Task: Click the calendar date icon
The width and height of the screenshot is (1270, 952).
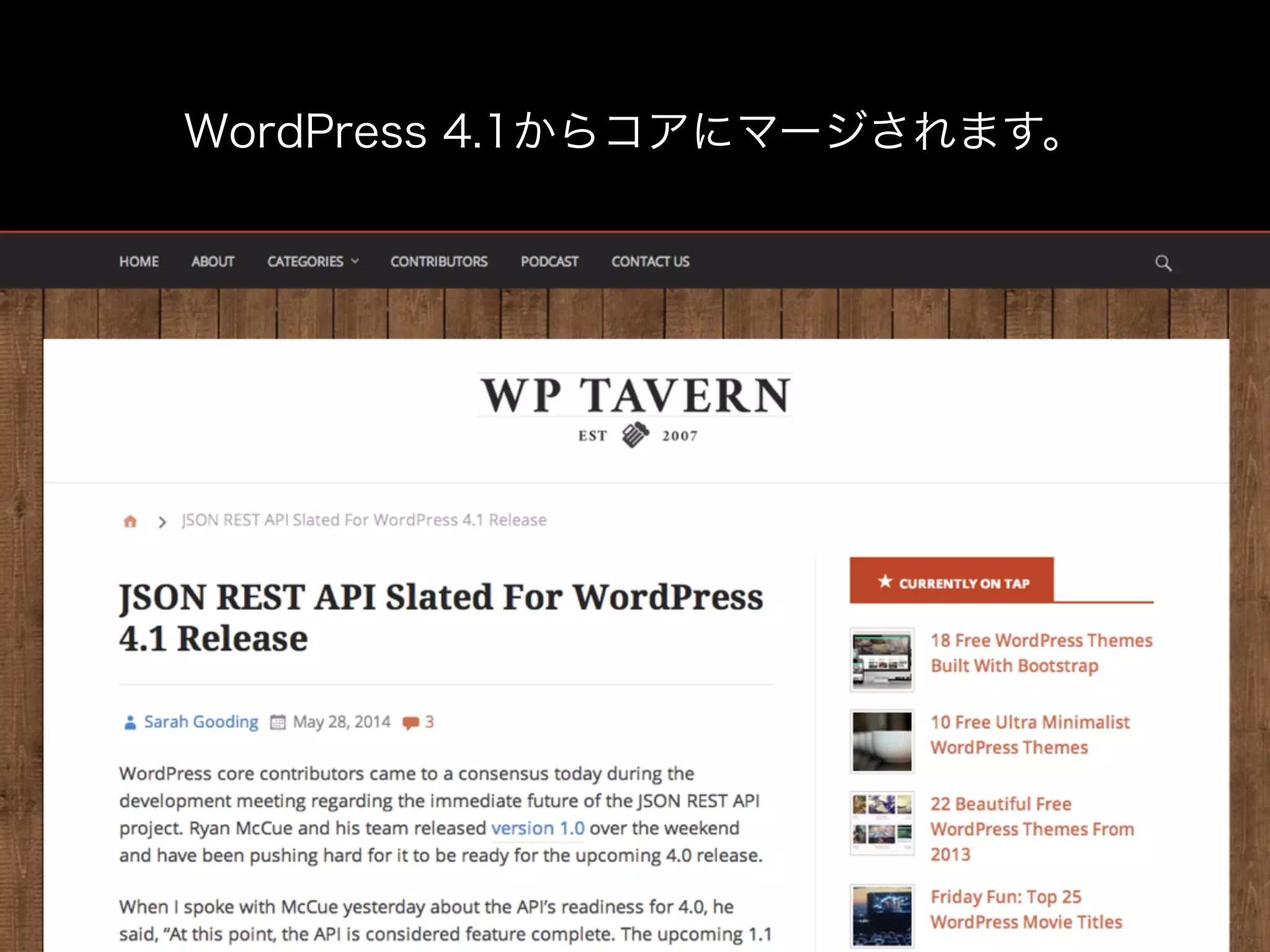Action: tap(278, 723)
